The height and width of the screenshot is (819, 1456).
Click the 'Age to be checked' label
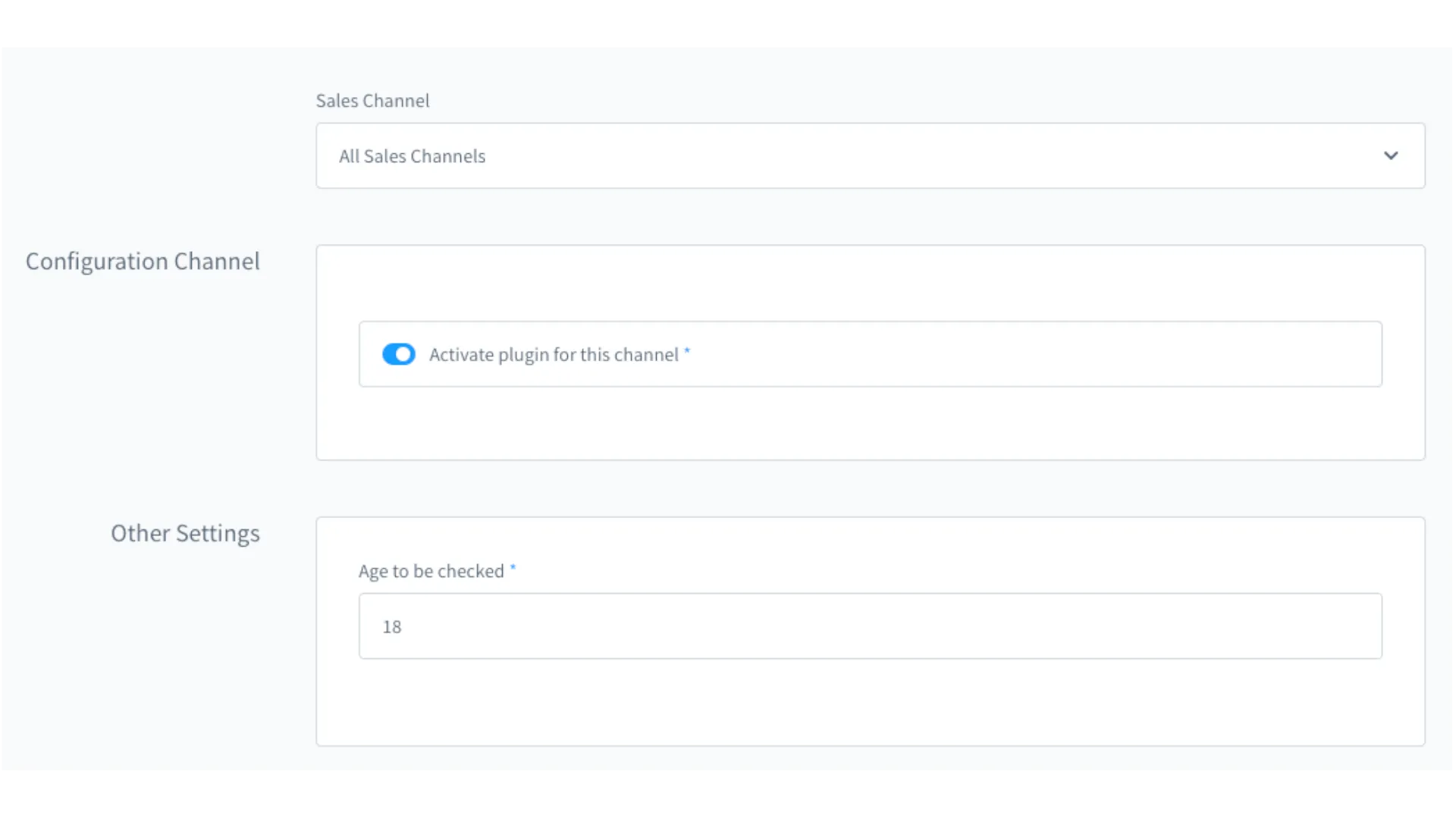(x=431, y=571)
